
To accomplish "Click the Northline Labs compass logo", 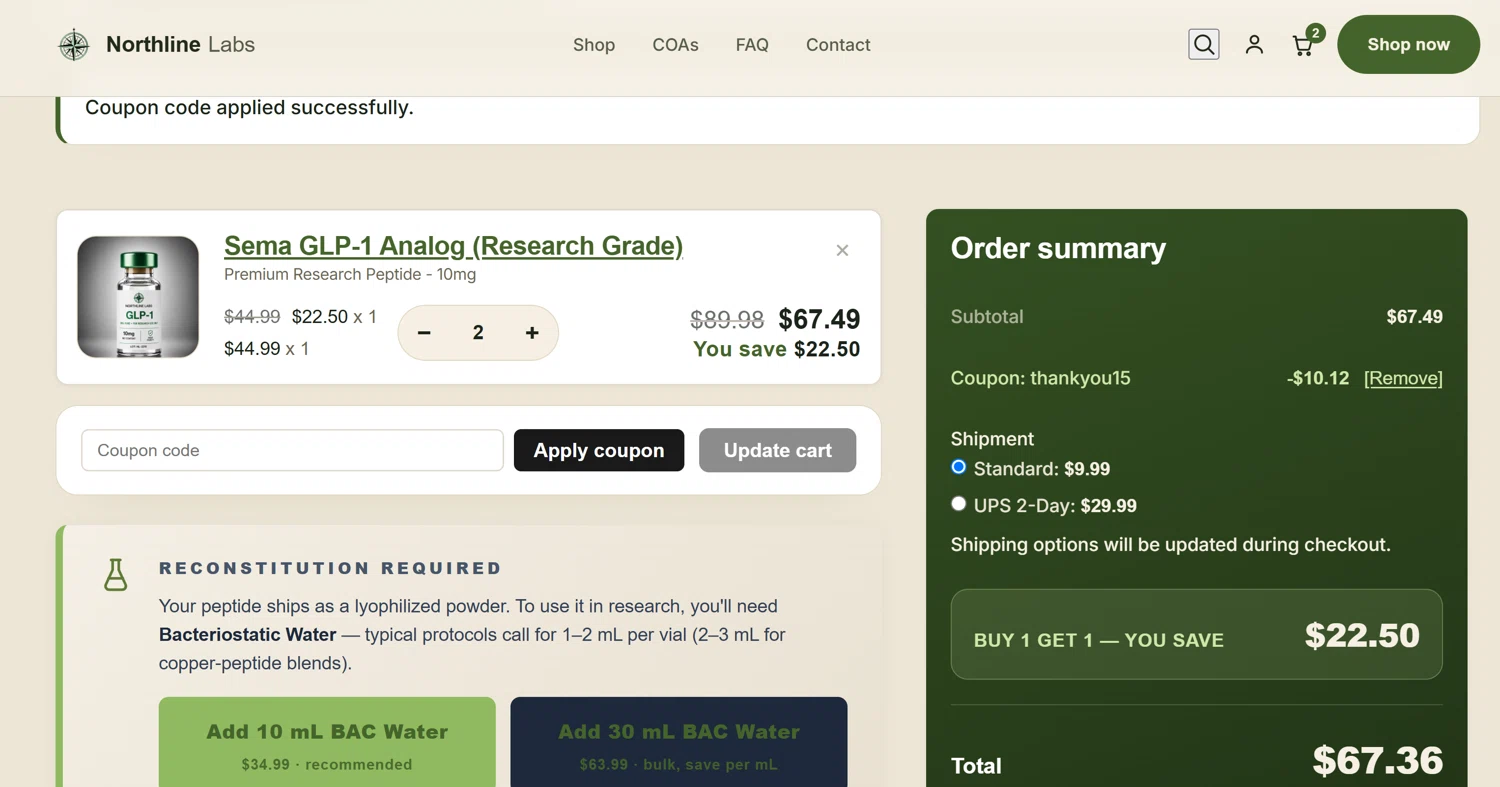I will point(74,45).
